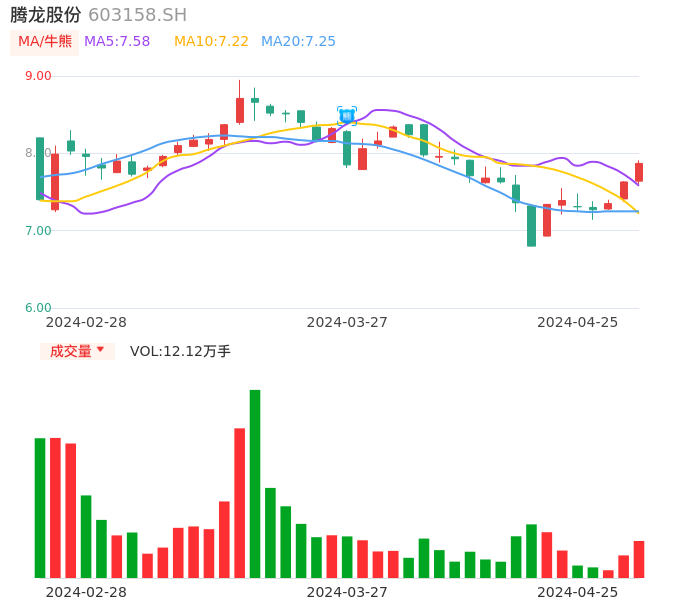Open the 成交量 indicator dropdown arrow
Viewport: 686px width, 606px height.
click(100, 350)
